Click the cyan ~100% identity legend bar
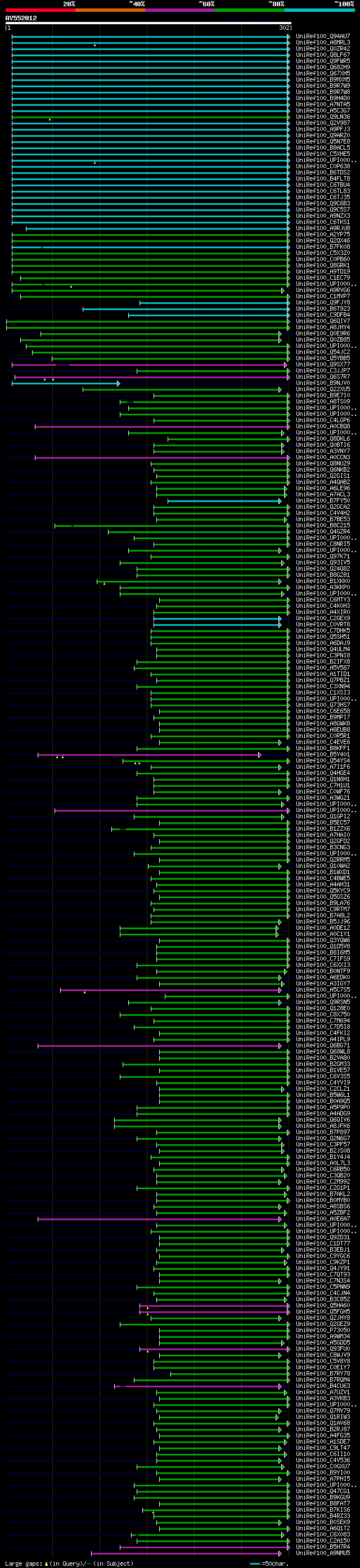Image resolution: width=360 pixels, height=1568 pixels. pos(319,10)
